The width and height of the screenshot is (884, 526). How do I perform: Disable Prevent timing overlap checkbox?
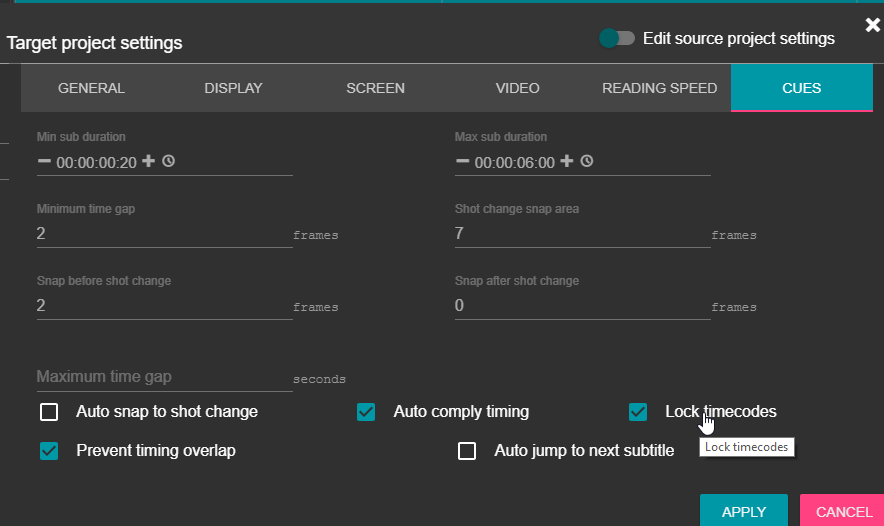coord(49,451)
